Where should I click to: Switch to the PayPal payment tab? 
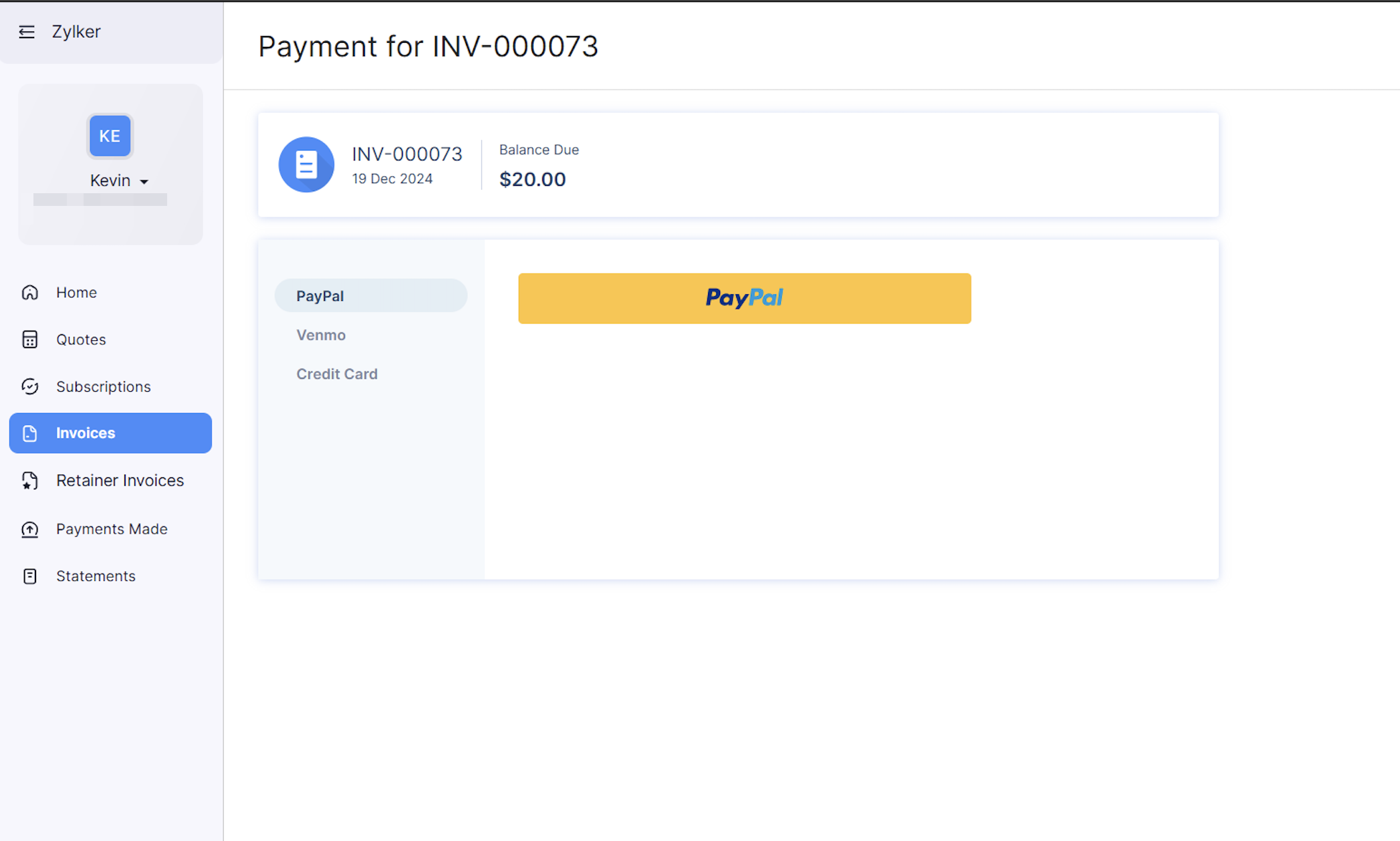pyautogui.click(x=320, y=295)
